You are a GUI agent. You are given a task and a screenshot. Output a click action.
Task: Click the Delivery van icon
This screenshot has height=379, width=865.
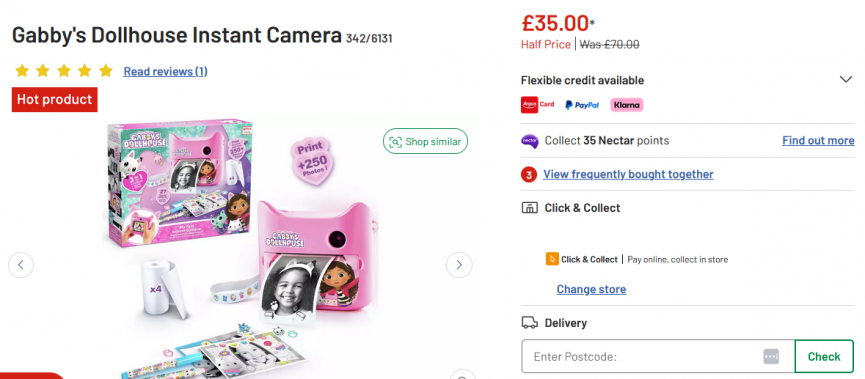tap(529, 323)
